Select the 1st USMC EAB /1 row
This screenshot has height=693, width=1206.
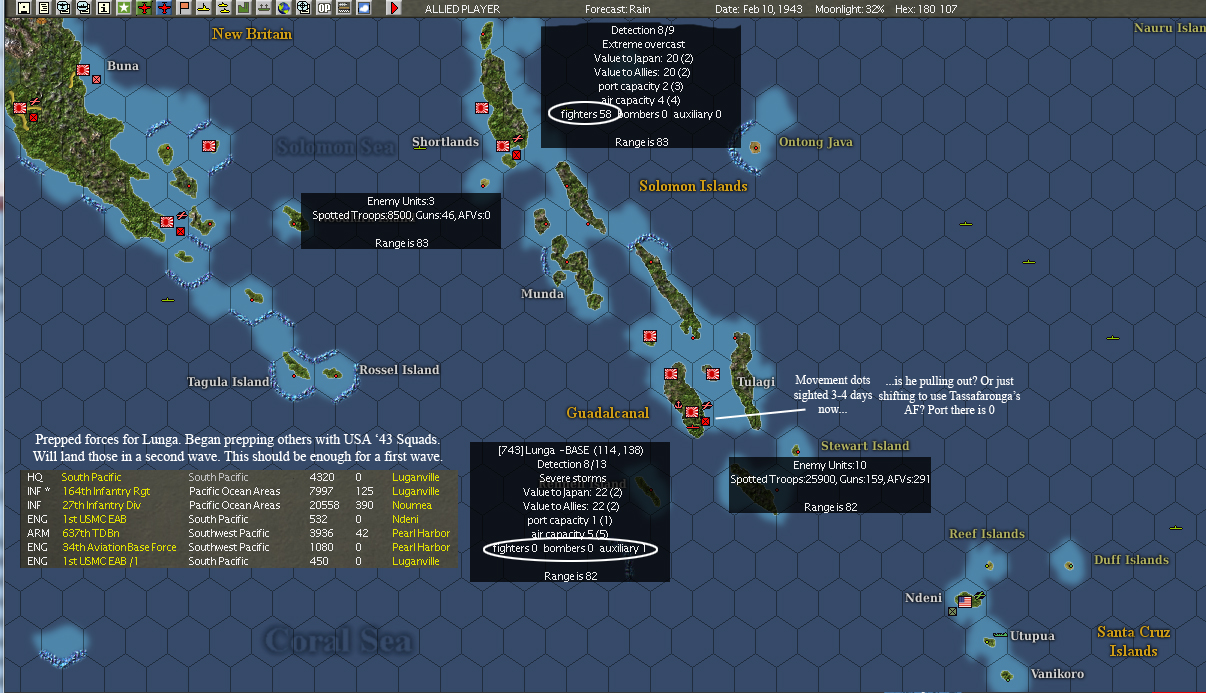pyautogui.click(x=239, y=561)
